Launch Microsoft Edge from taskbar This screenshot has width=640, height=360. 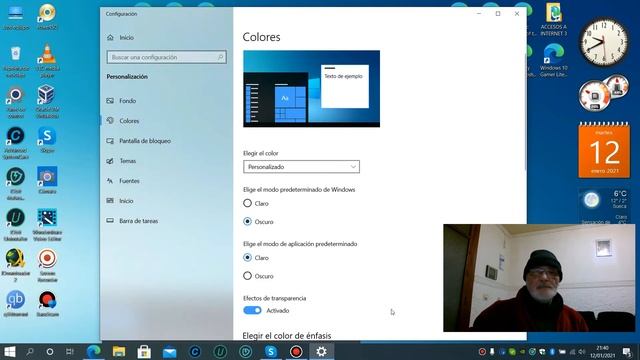(x=93, y=351)
